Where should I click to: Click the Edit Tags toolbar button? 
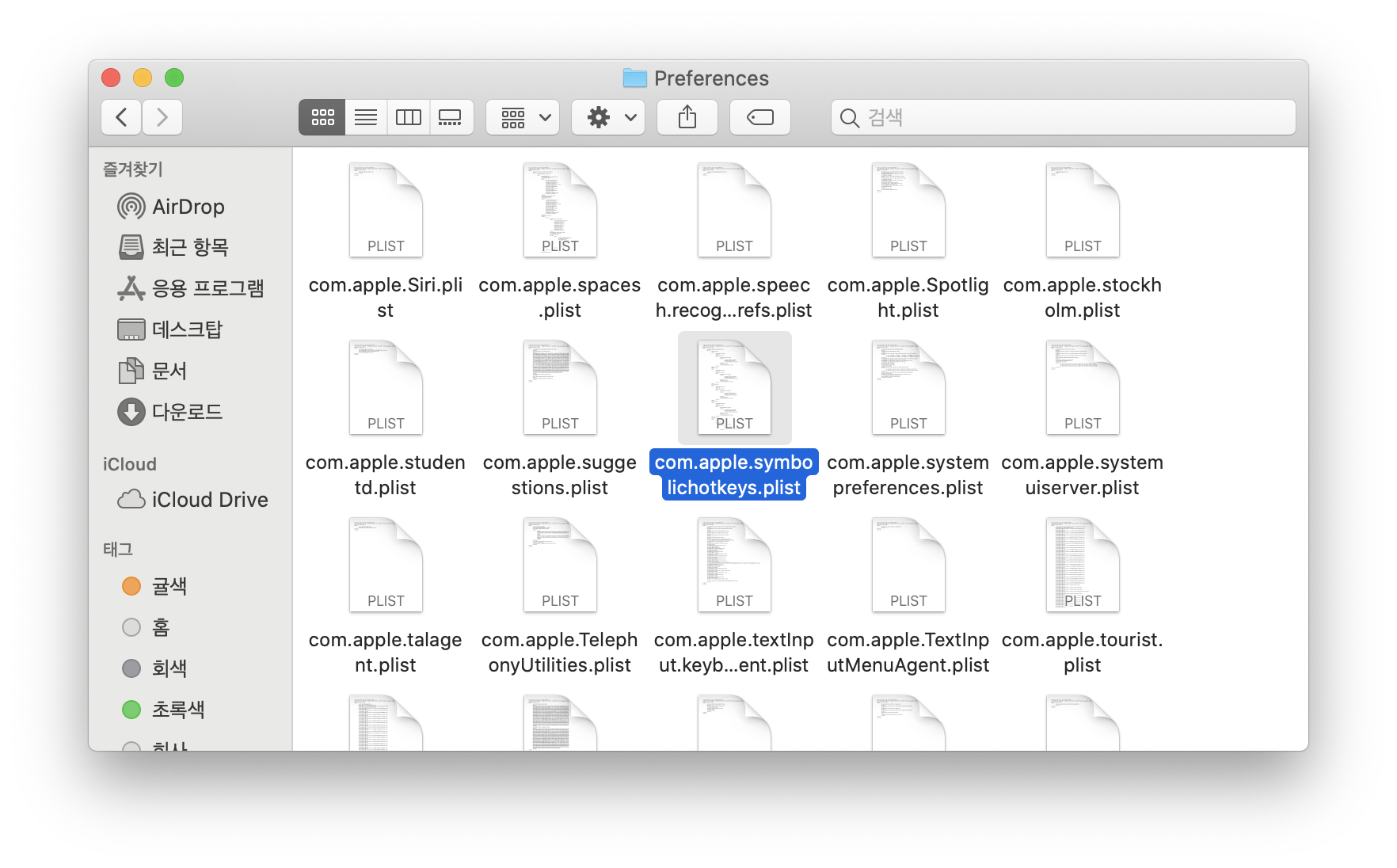pyautogui.click(x=760, y=117)
